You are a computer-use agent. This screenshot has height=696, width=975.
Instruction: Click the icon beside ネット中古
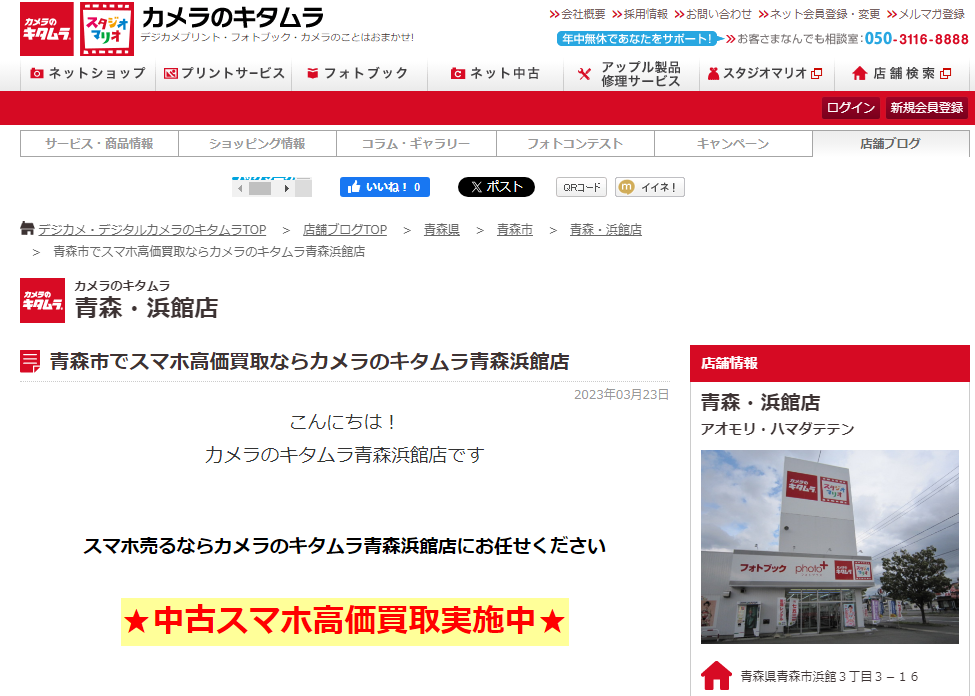click(458, 73)
